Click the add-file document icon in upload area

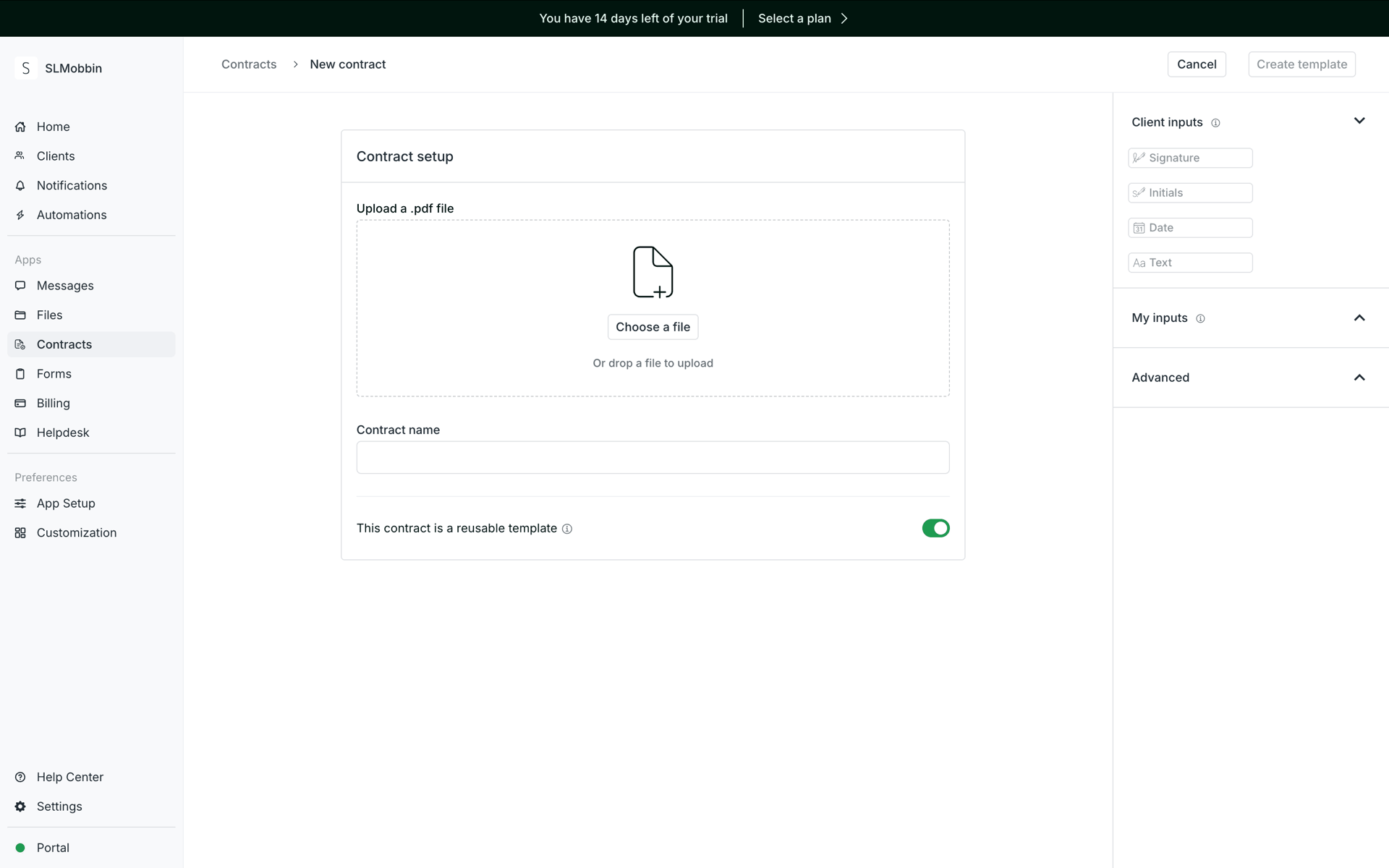click(x=653, y=272)
